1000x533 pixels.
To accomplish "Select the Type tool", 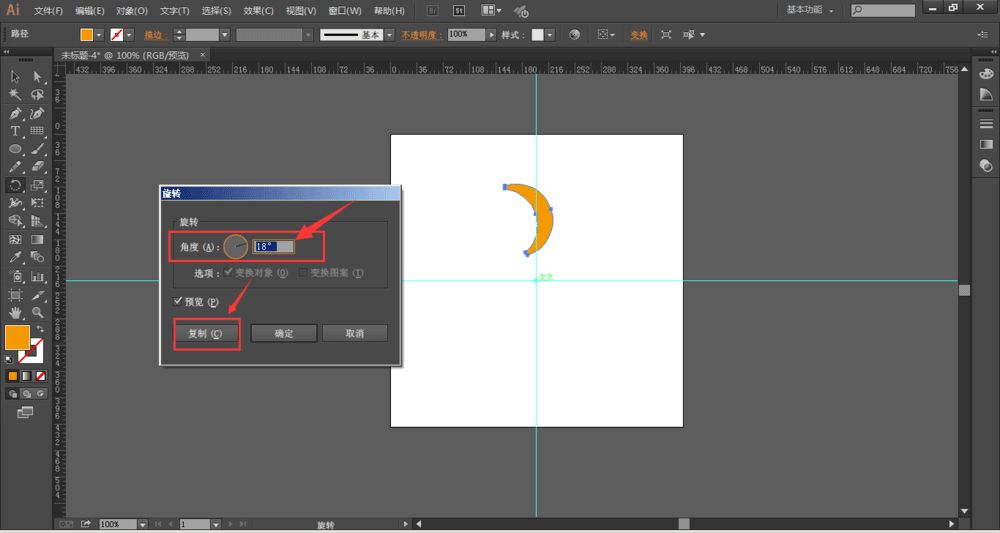I will 16,131.
